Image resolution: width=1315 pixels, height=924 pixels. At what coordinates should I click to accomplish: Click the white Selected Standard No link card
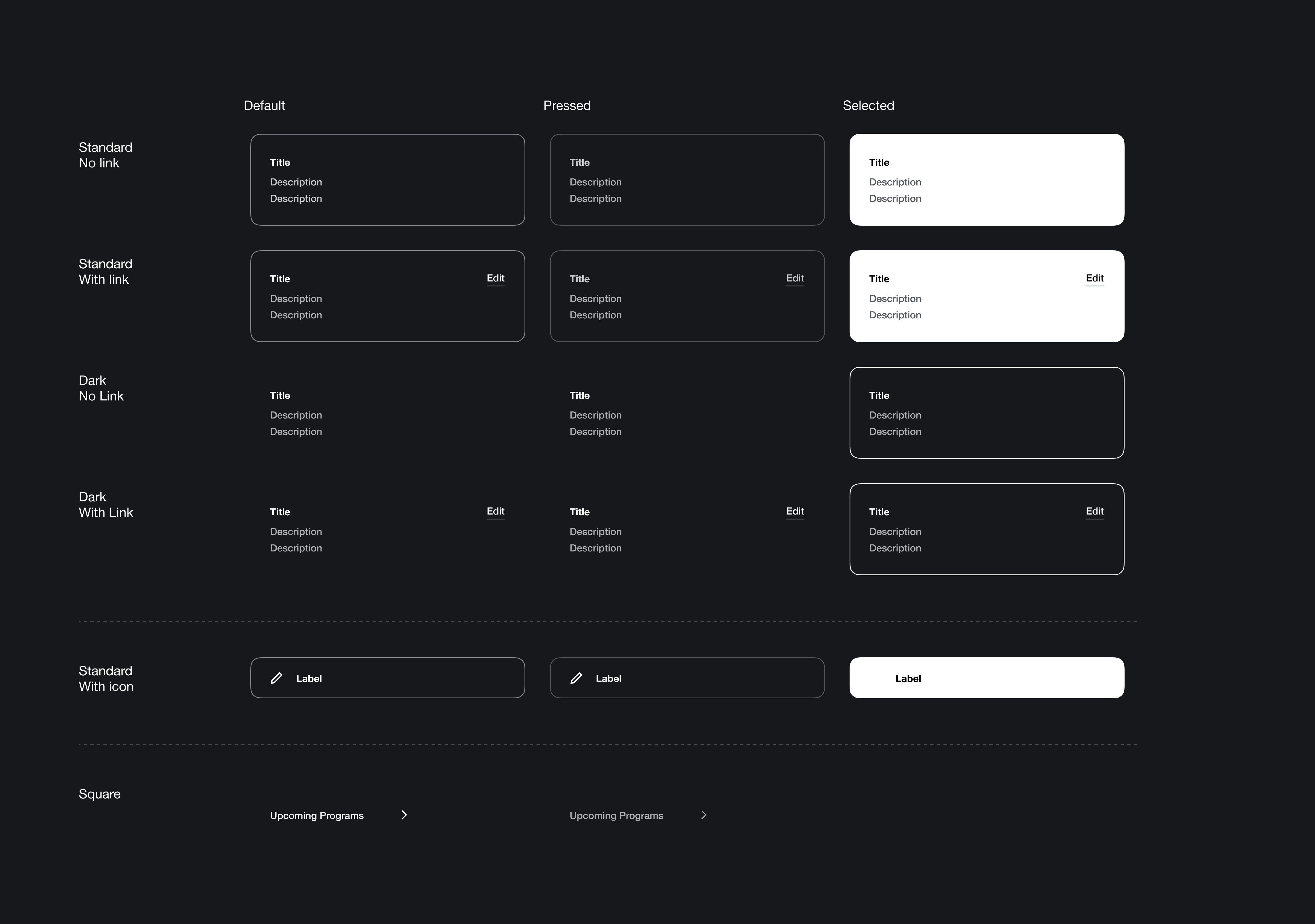click(x=987, y=180)
